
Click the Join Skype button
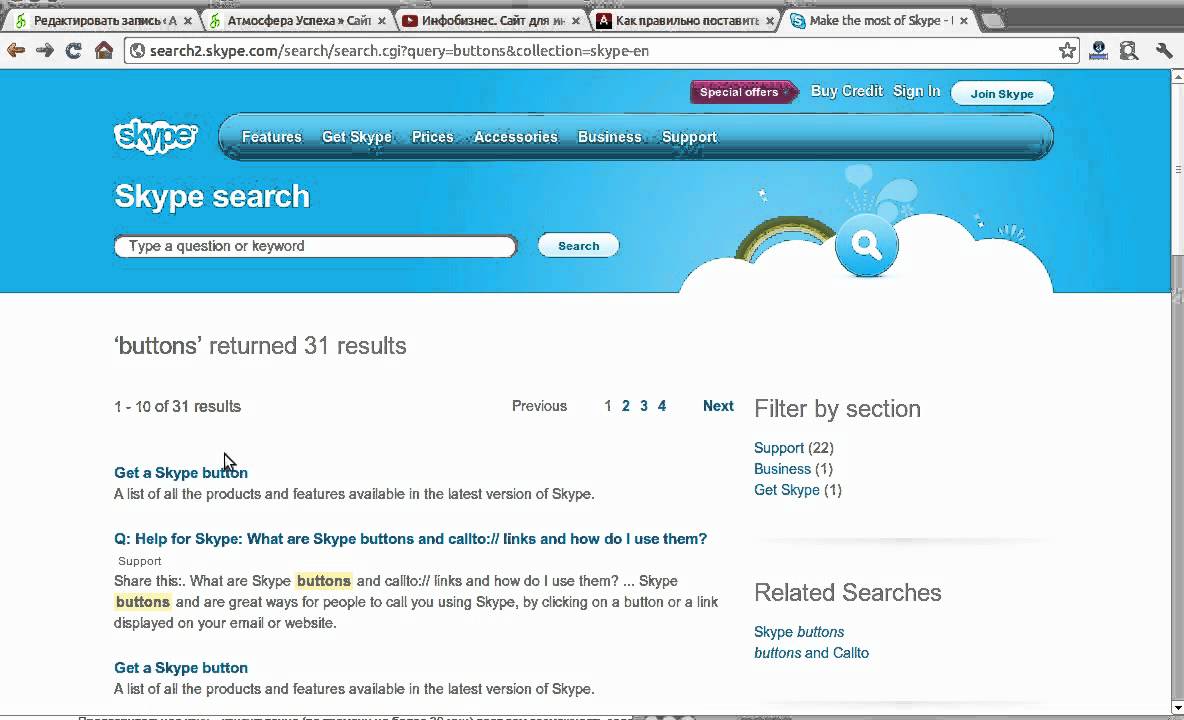coord(1002,94)
